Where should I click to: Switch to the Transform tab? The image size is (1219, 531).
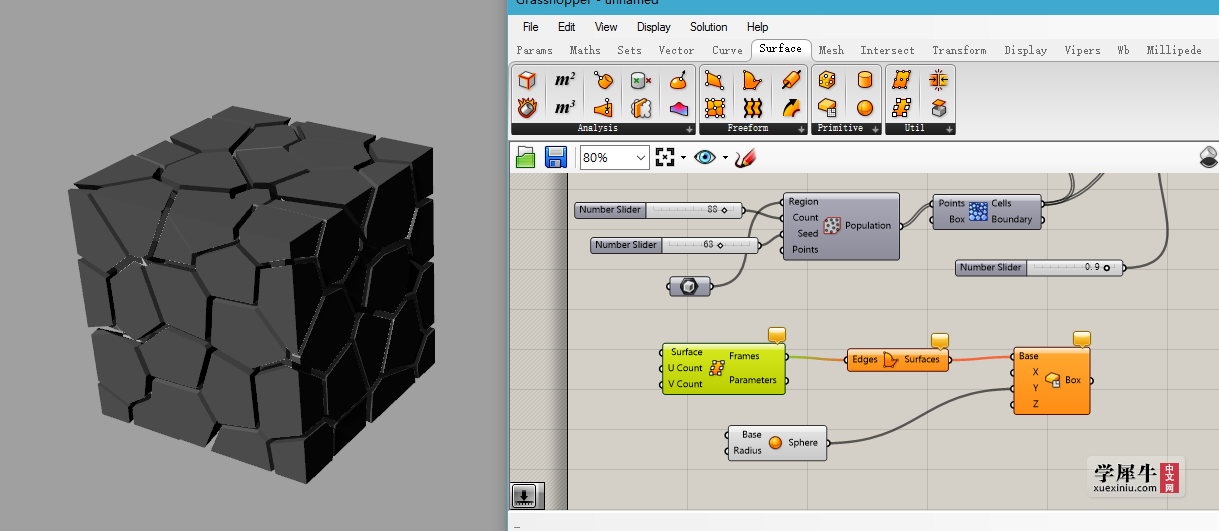click(959, 50)
